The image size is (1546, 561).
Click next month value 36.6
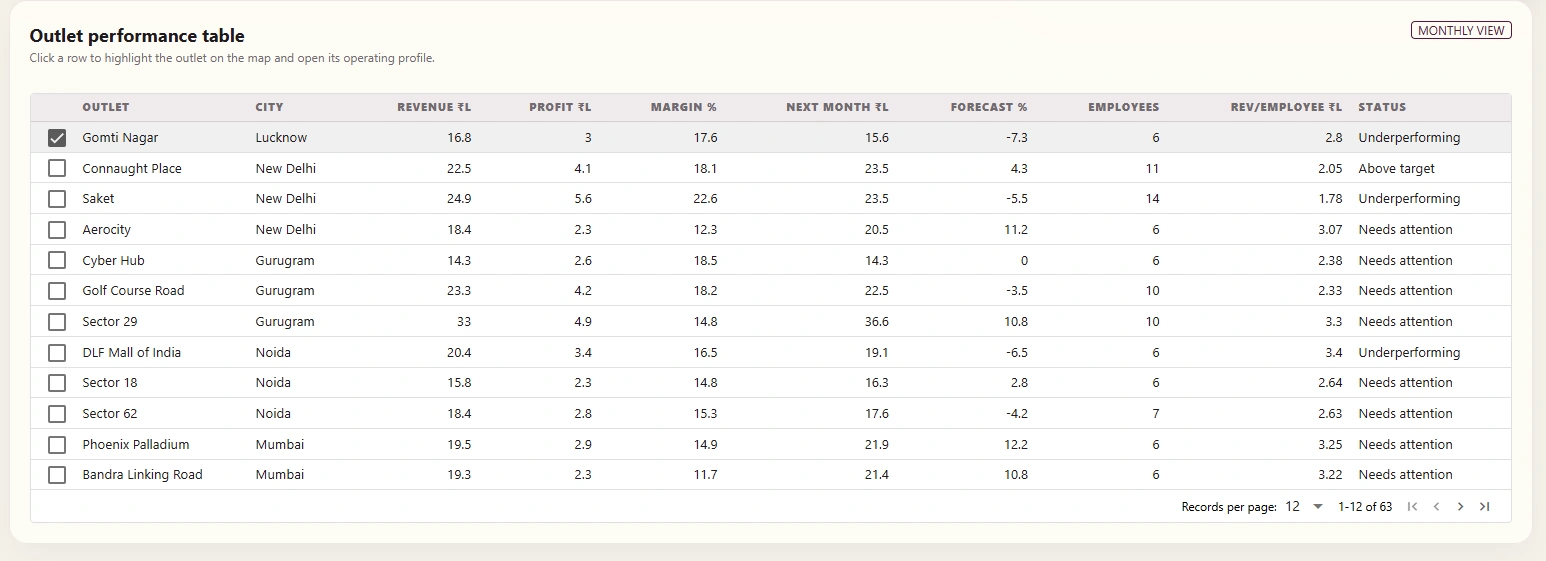point(877,322)
